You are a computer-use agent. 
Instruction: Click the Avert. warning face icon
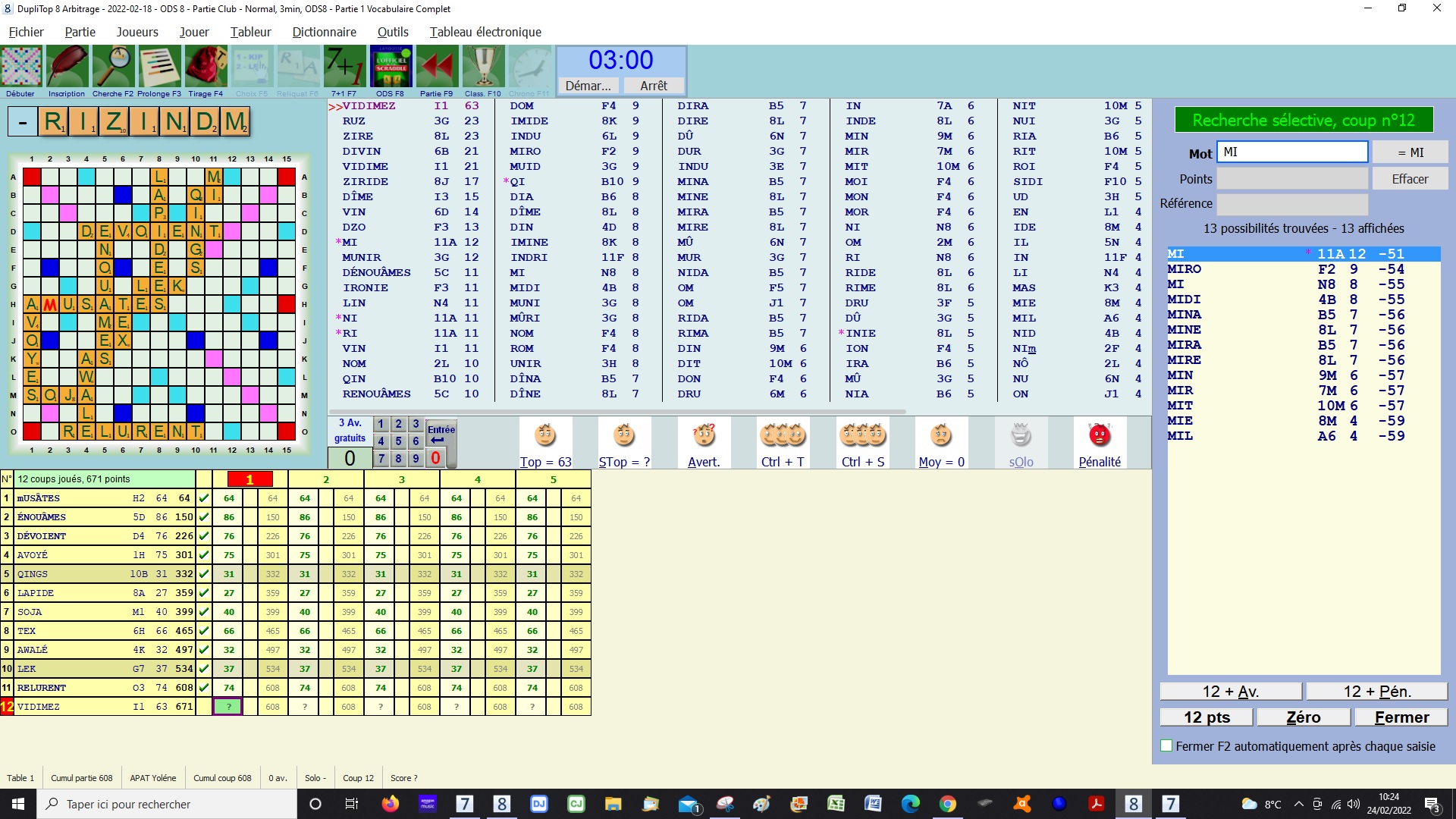point(704,437)
